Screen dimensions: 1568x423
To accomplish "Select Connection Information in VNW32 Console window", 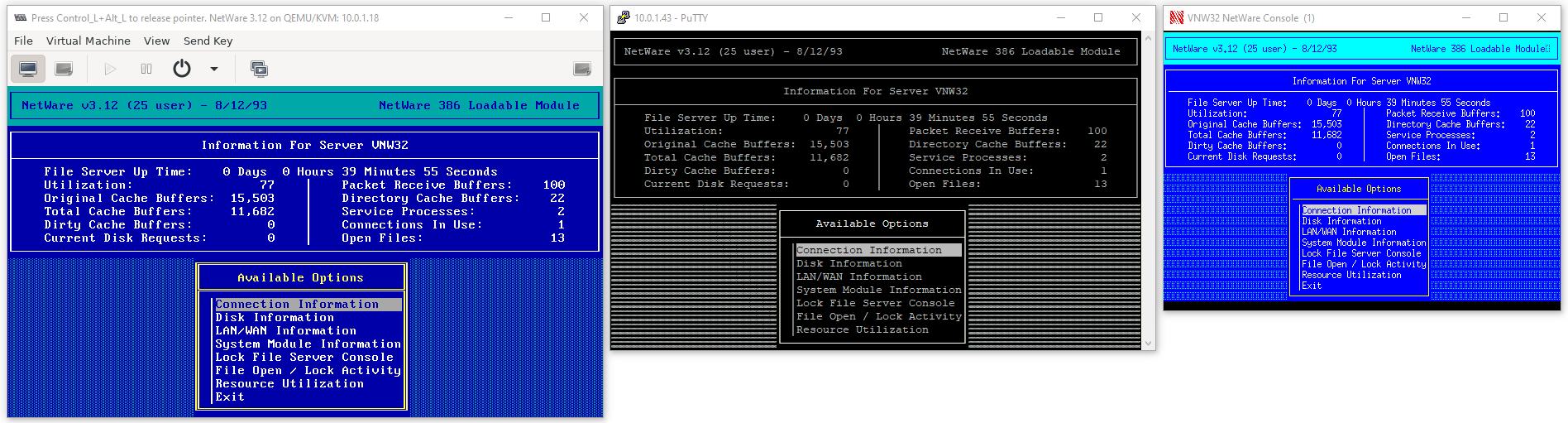I will (1364, 210).
